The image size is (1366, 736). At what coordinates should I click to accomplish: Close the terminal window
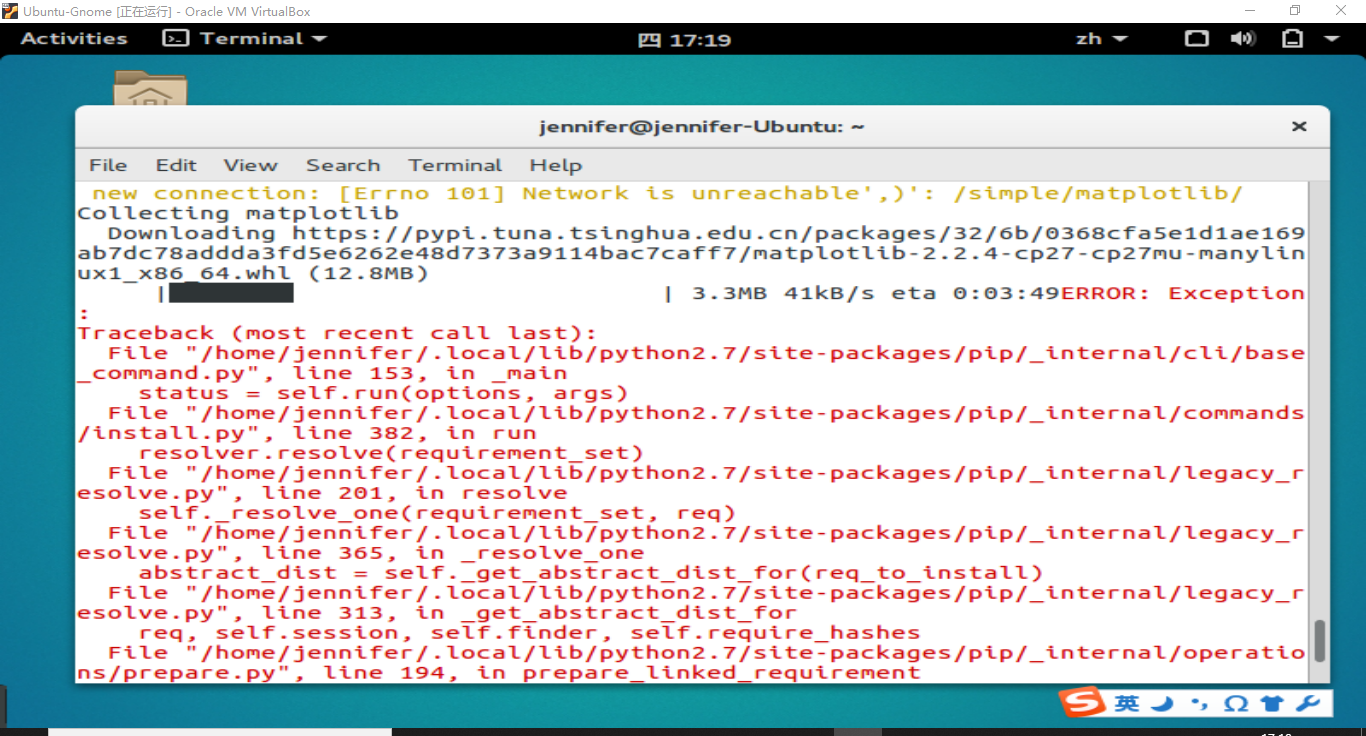click(1299, 127)
